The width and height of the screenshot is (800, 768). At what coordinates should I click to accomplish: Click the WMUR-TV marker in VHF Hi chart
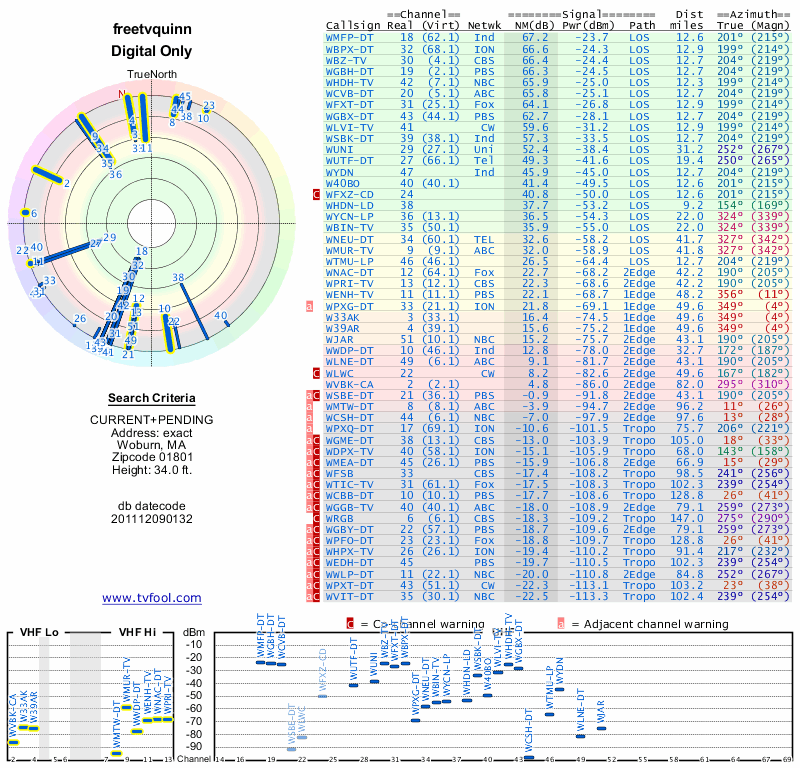127,707
